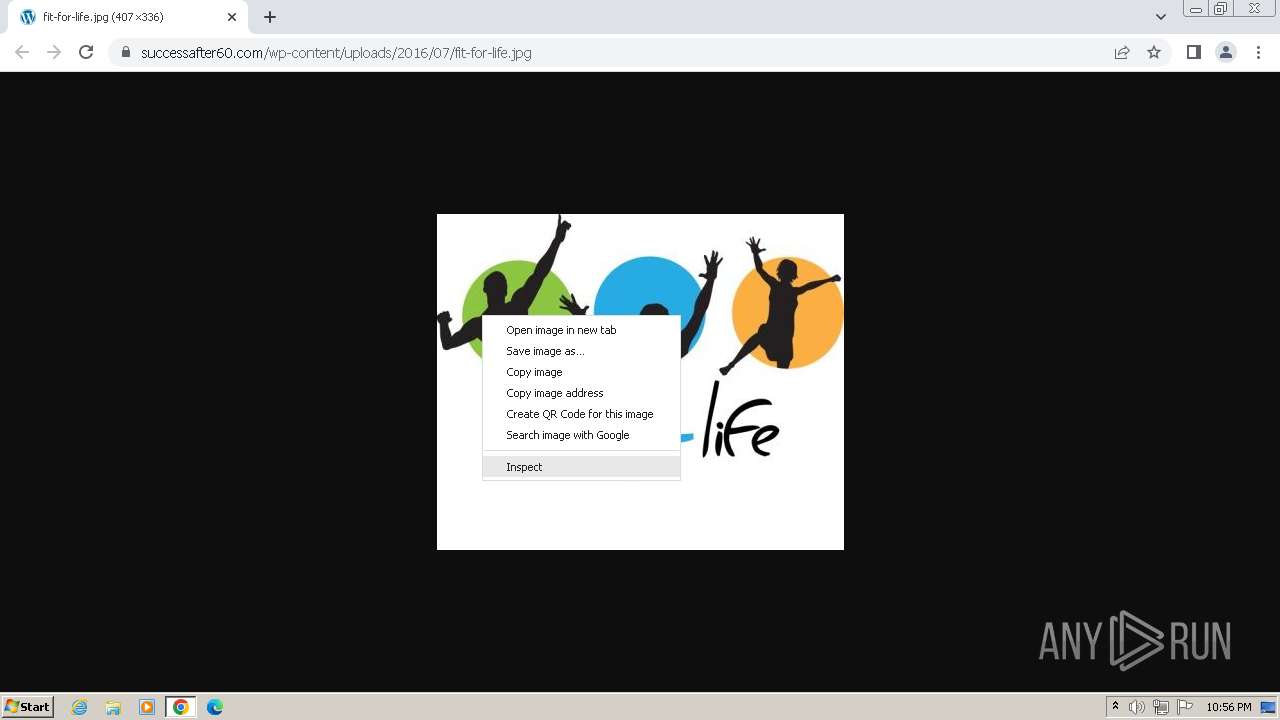Image resolution: width=1280 pixels, height=720 pixels.
Task: Choose Create QR Code for this image
Action: (x=581, y=414)
